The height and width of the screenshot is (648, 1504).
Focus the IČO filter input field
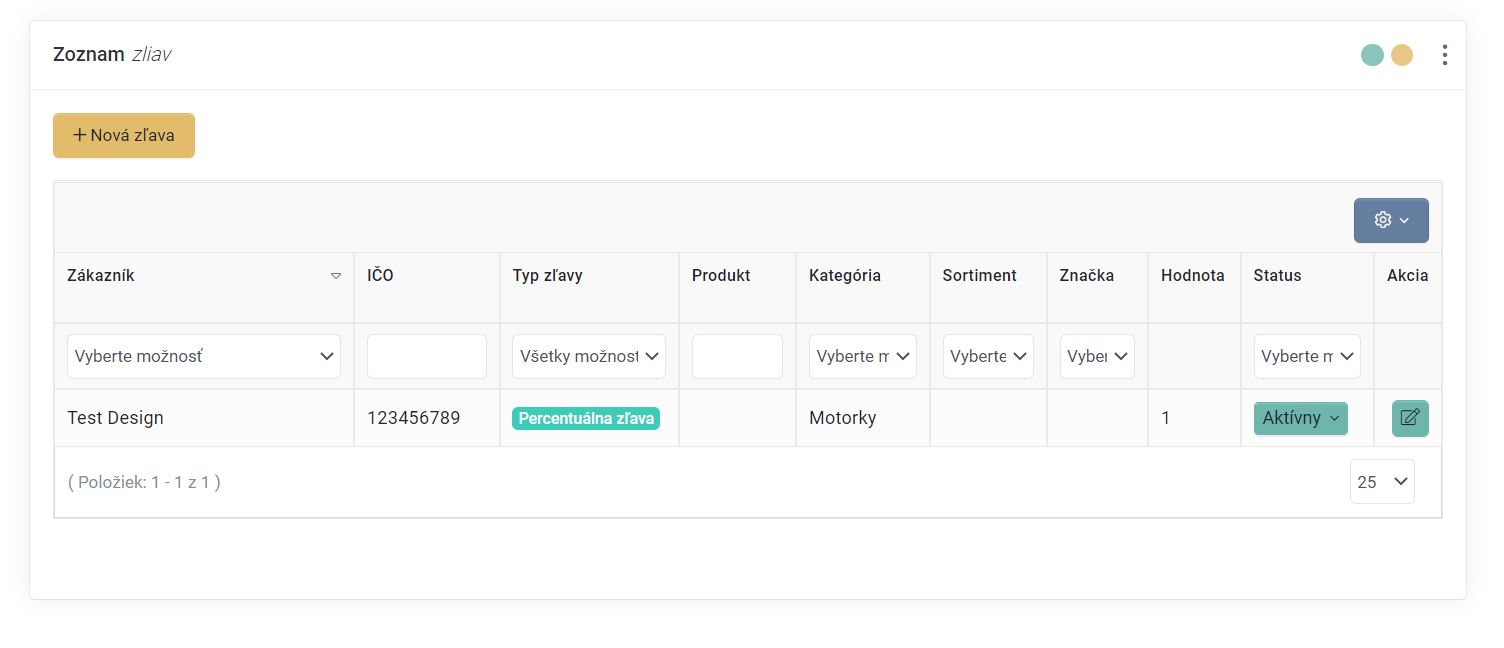point(427,356)
